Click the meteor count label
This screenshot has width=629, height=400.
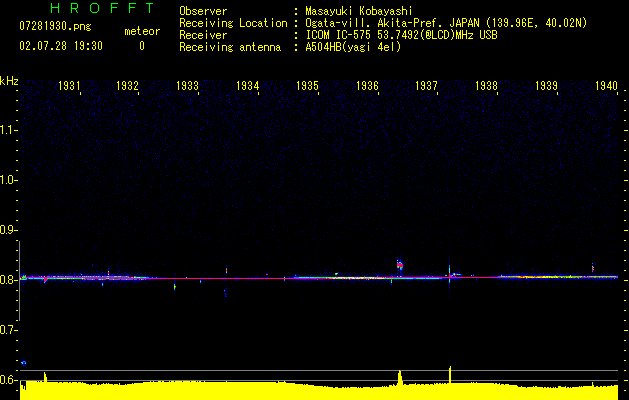(x=142, y=31)
